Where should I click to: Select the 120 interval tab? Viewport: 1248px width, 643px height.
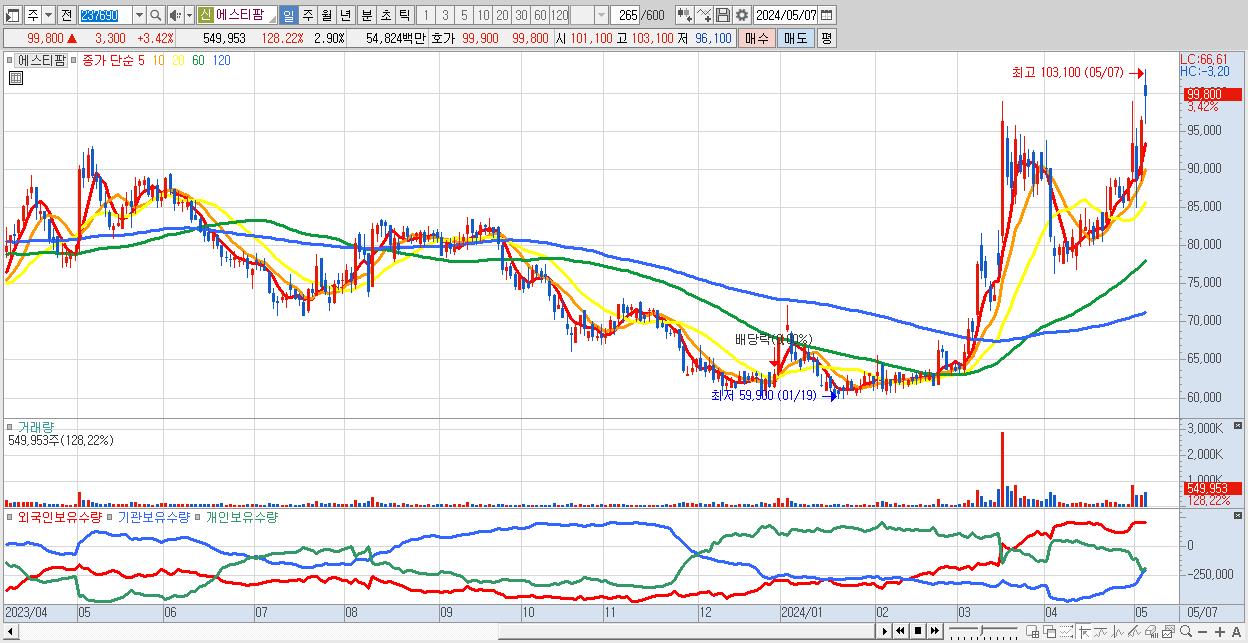560,15
